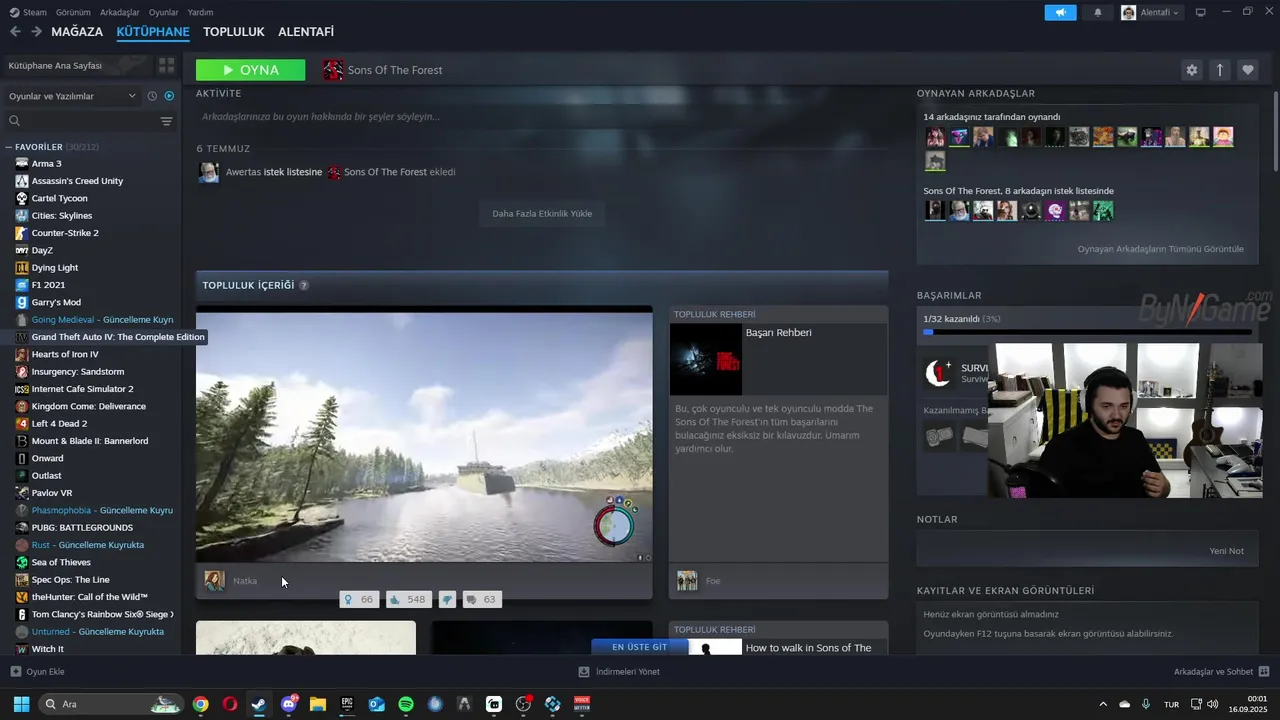The height and width of the screenshot is (720, 1280).
Task: Open the Arkadaşlar menu
Action: coord(120,12)
